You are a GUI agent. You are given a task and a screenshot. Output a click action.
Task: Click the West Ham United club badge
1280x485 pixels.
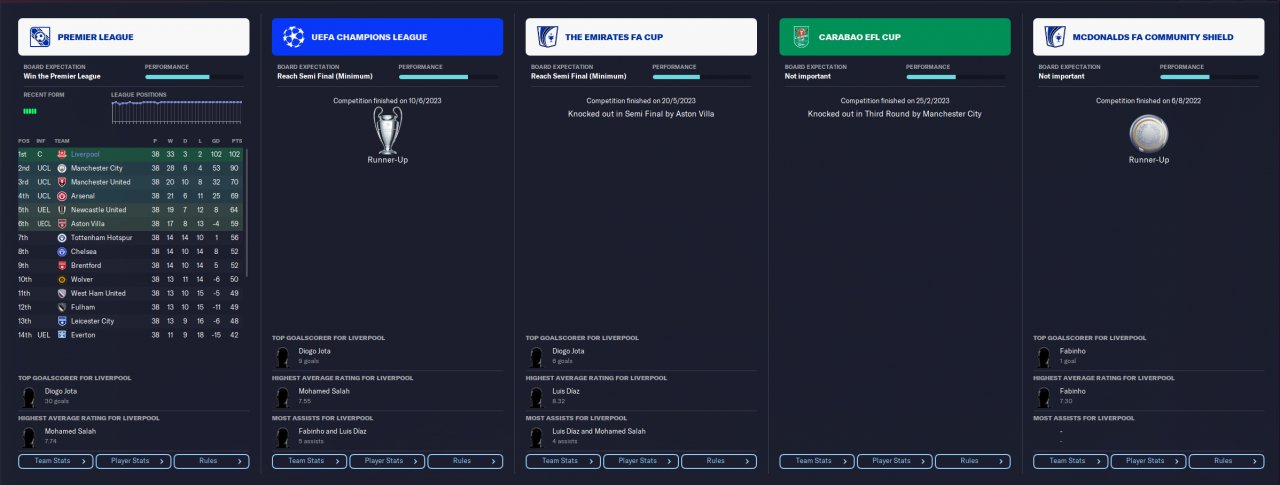click(x=62, y=293)
